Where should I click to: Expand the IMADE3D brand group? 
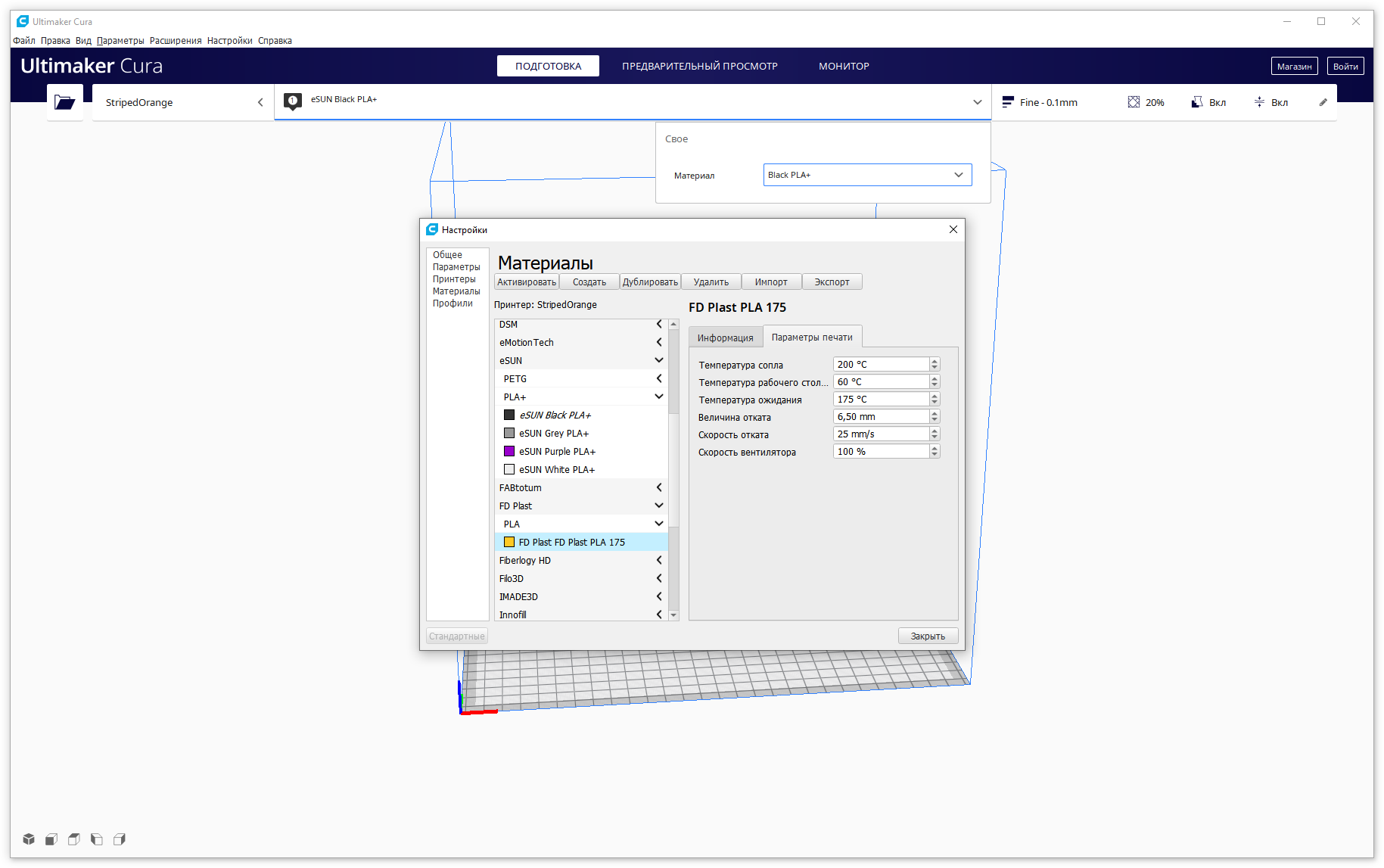[x=659, y=596]
